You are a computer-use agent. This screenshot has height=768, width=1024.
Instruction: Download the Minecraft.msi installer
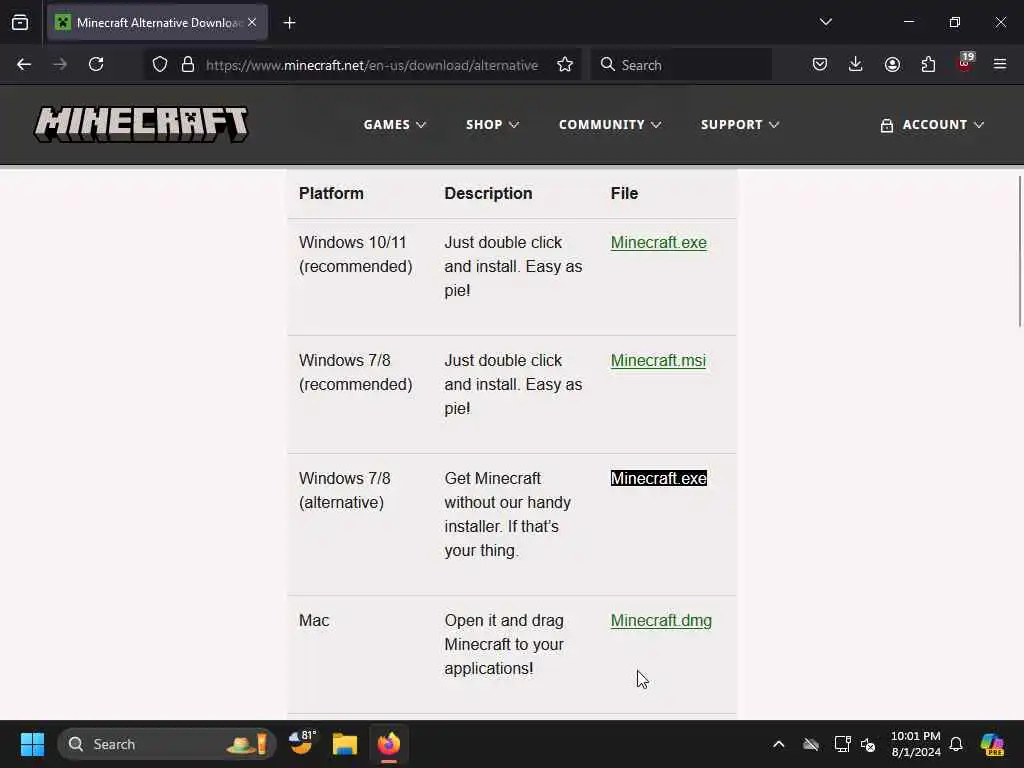[658, 360]
